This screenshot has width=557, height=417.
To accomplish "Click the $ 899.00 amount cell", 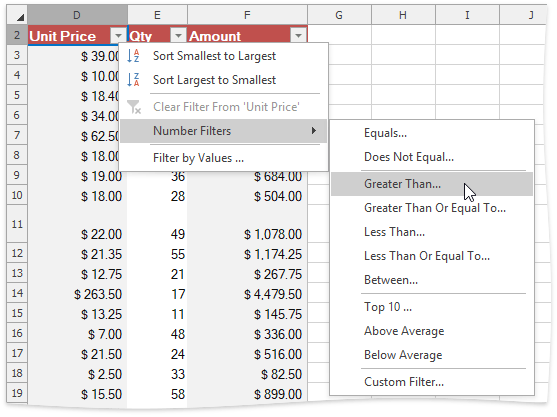I will (x=247, y=394).
